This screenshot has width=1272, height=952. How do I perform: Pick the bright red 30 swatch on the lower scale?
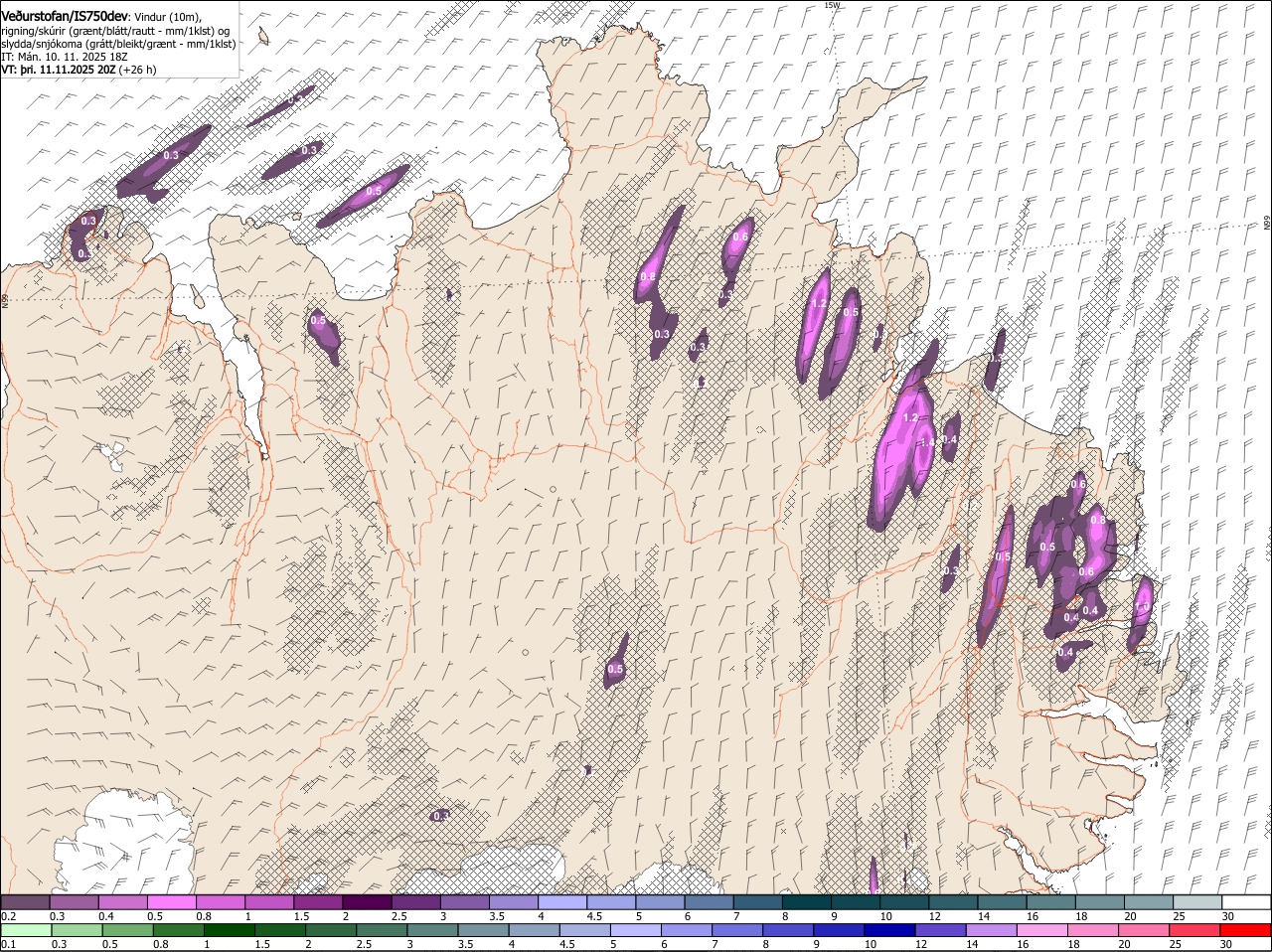(x=1245, y=931)
